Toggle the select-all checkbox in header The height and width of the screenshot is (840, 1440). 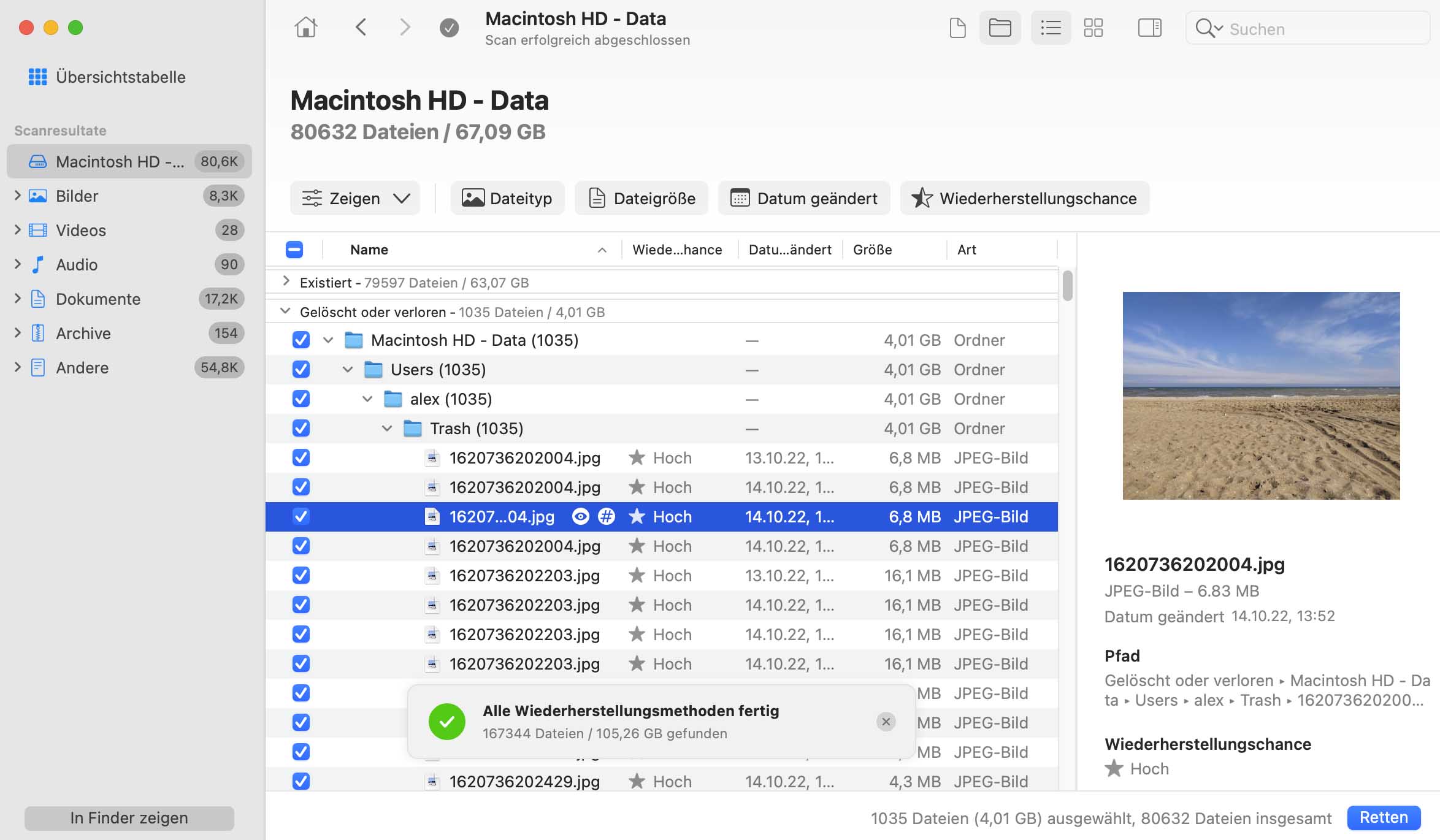(294, 249)
